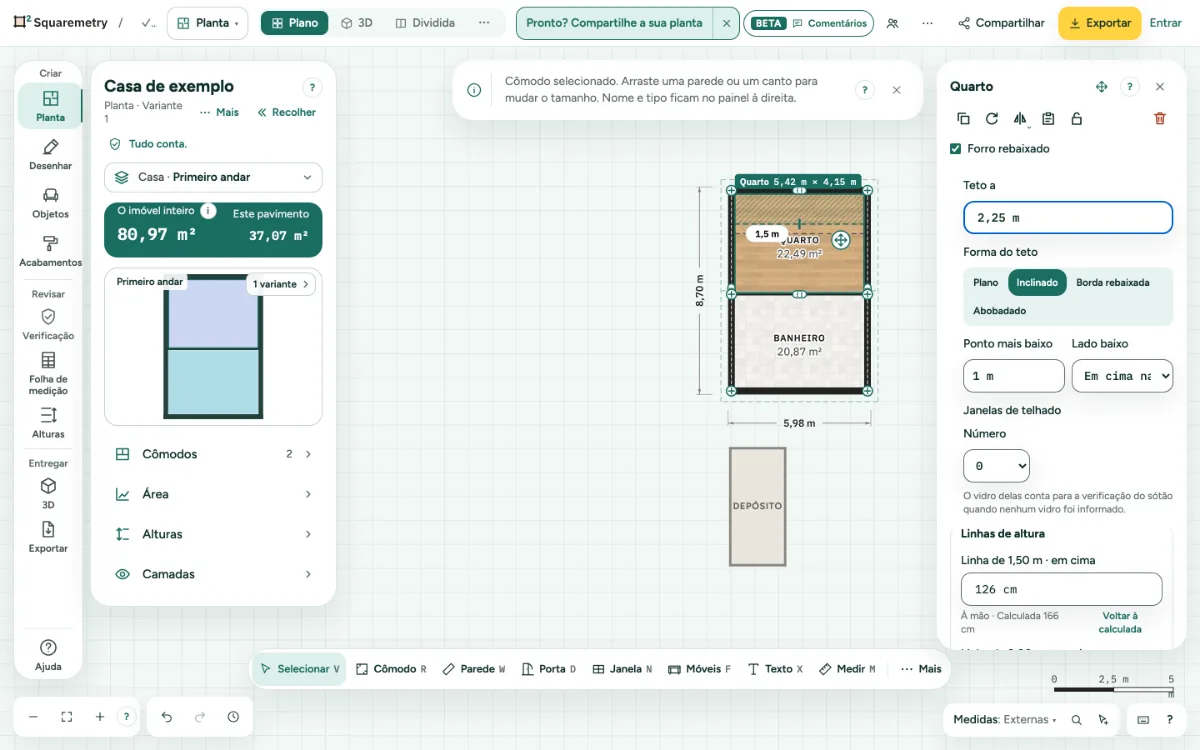Open the mirror/flip options icon
Image resolution: width=1200 pixels, height=750 pixels.
click(1020, 118)
